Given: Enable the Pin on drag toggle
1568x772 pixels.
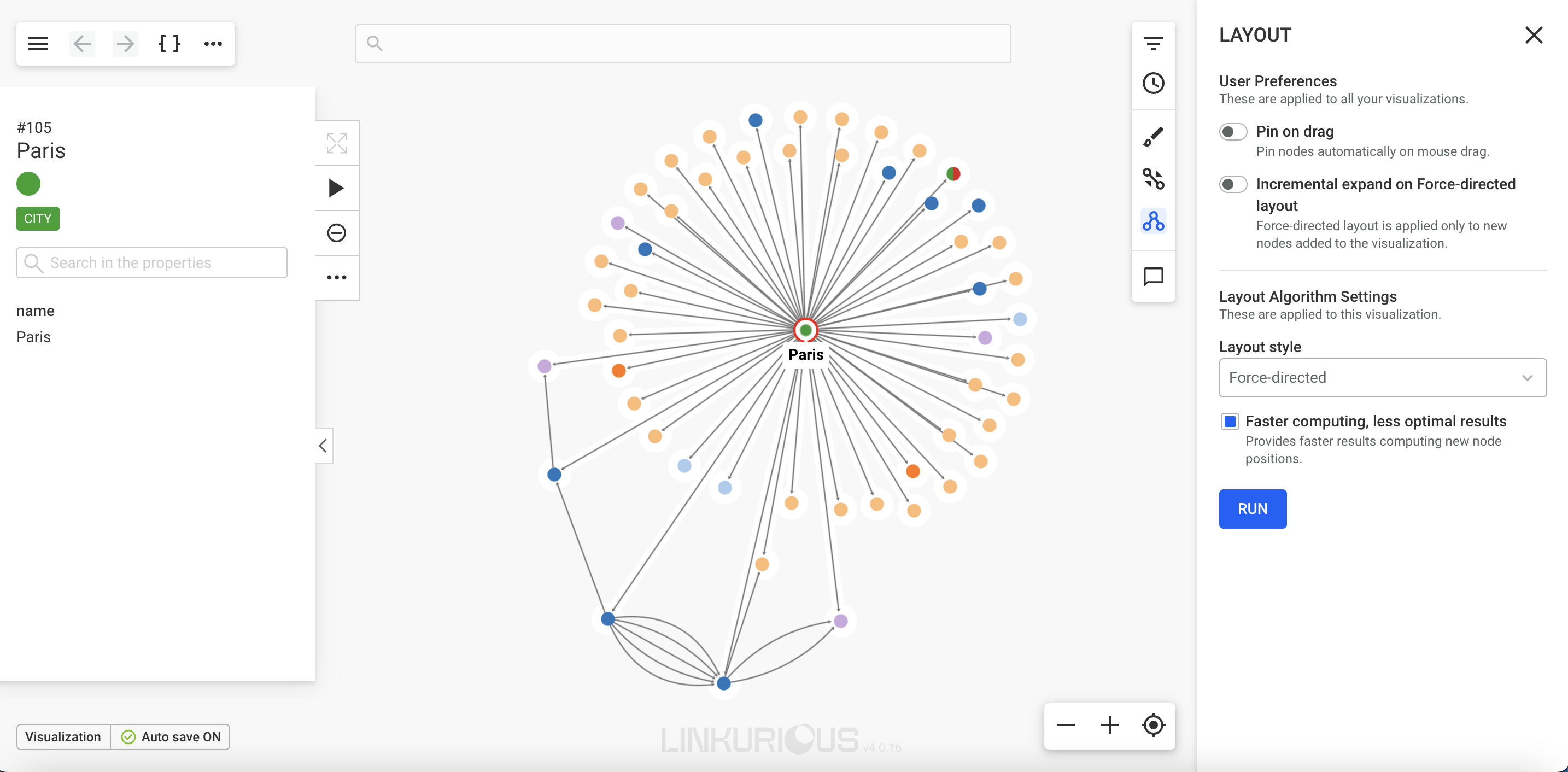Looking at the screenshot, I should [1233, 132].
